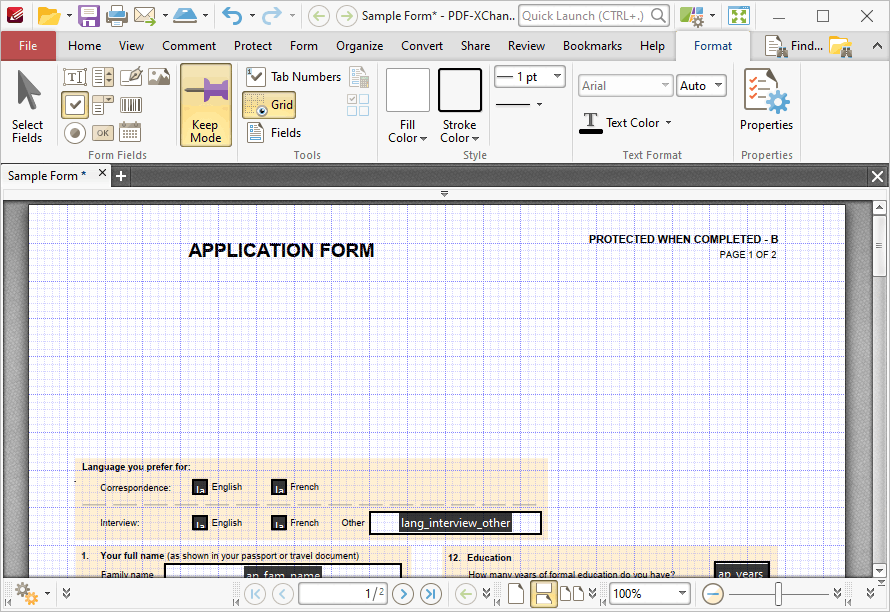This screenshot has width=890, height=612.
Task: Open the stroke width 1 pt dropdown
Action: pos(530,77)
